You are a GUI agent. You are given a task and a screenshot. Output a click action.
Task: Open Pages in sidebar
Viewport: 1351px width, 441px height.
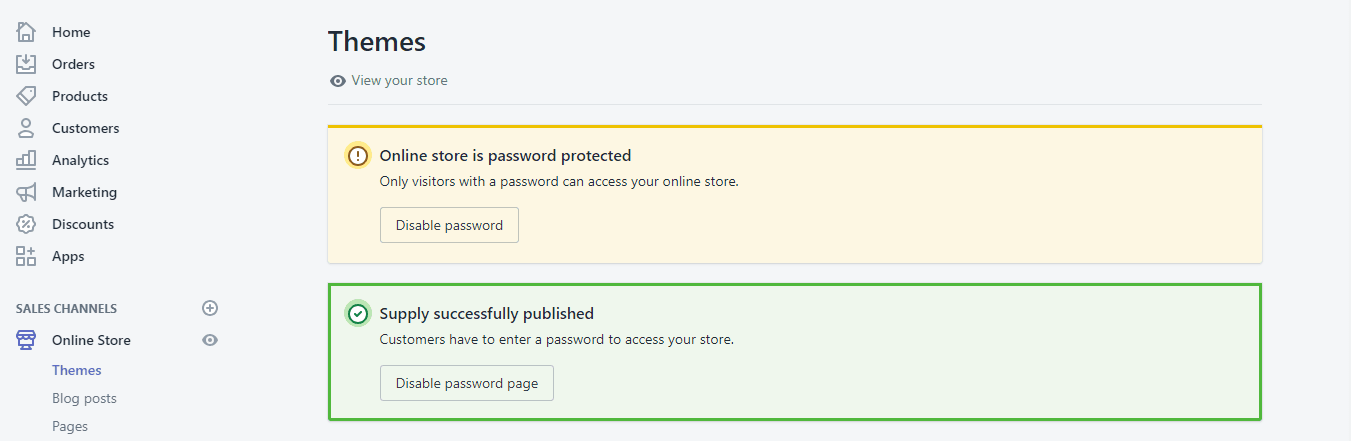70,426
